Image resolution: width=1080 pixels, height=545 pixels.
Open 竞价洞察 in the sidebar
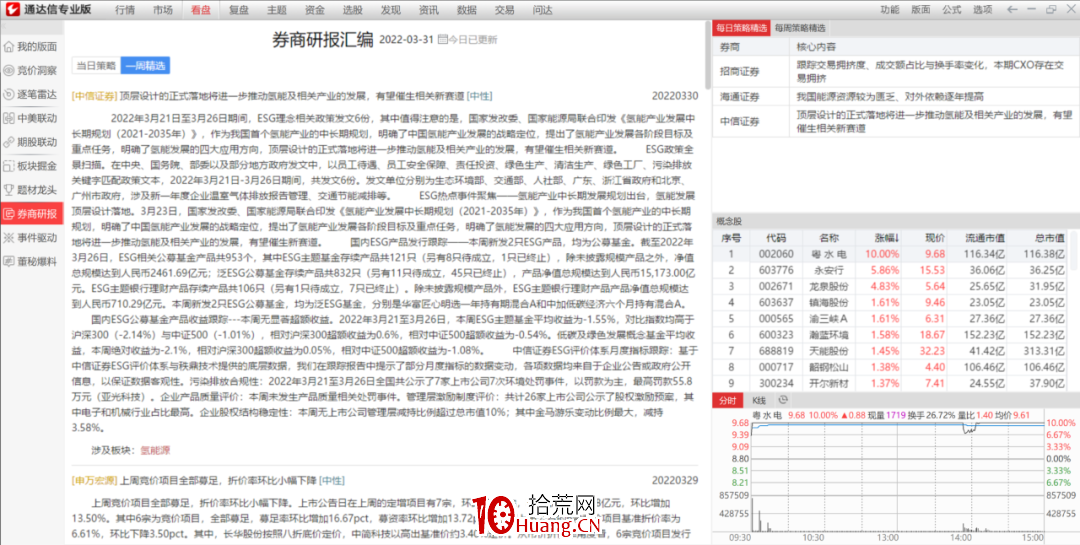click(x=32, y=71)
